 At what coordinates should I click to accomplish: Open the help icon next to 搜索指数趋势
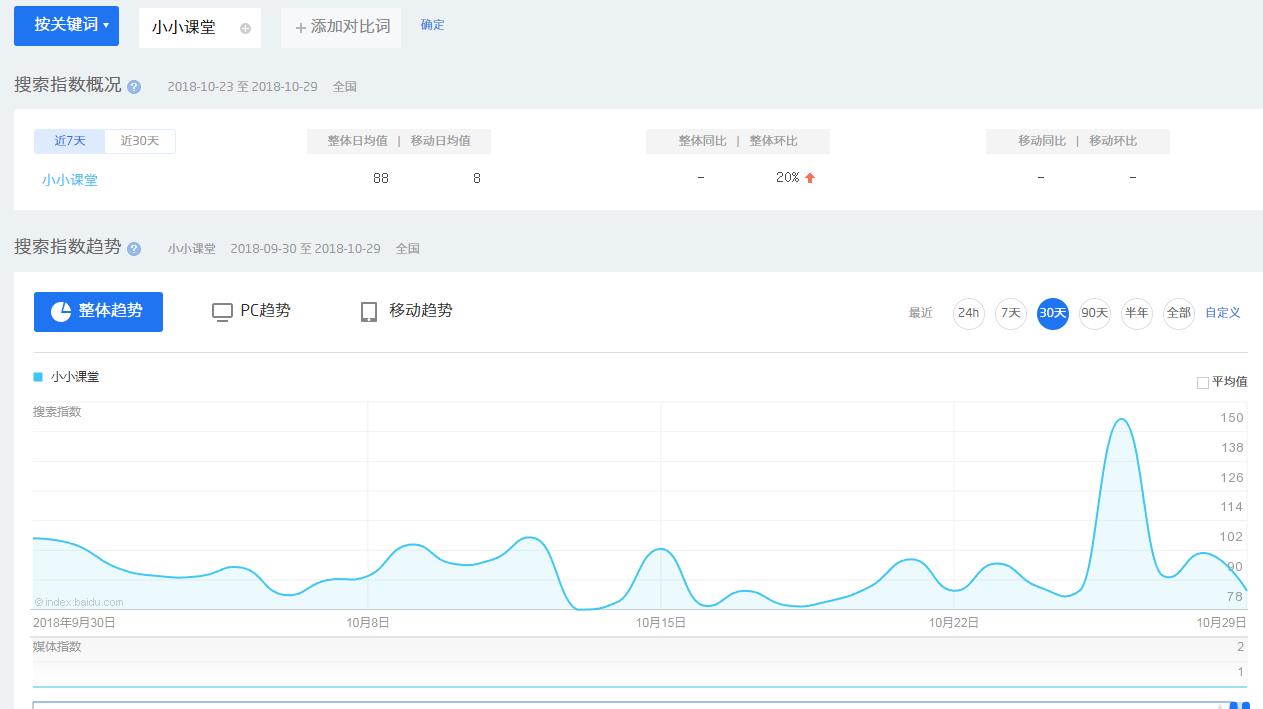pyautogui.click(x=133, y=249)
